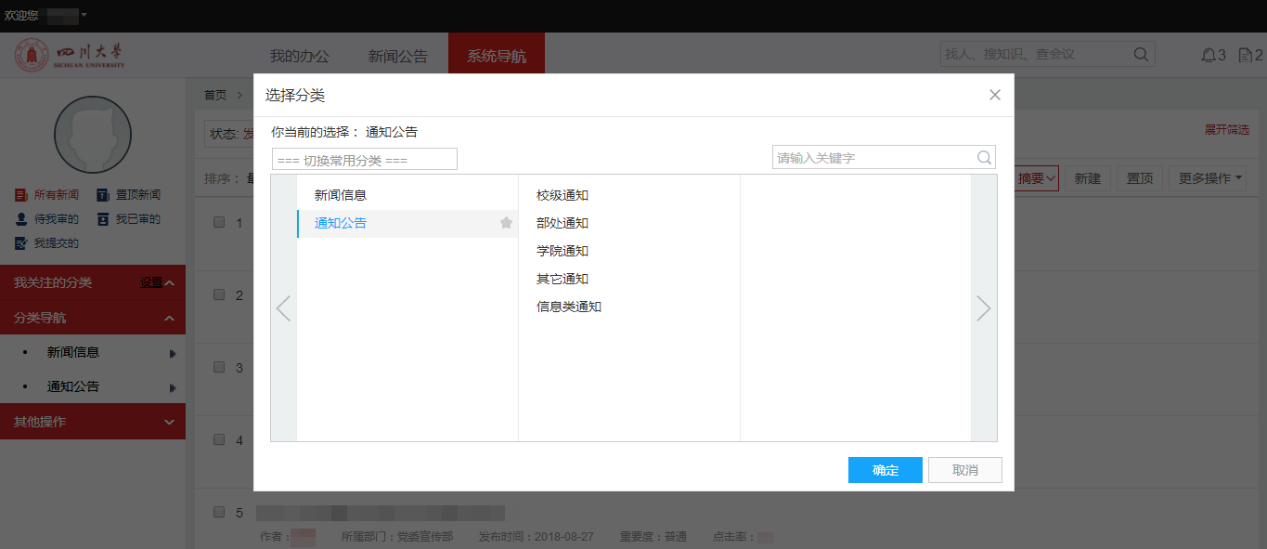The image size is (1267, 549).
Task: Expand 其他操作 section
Action: [169, 422]
